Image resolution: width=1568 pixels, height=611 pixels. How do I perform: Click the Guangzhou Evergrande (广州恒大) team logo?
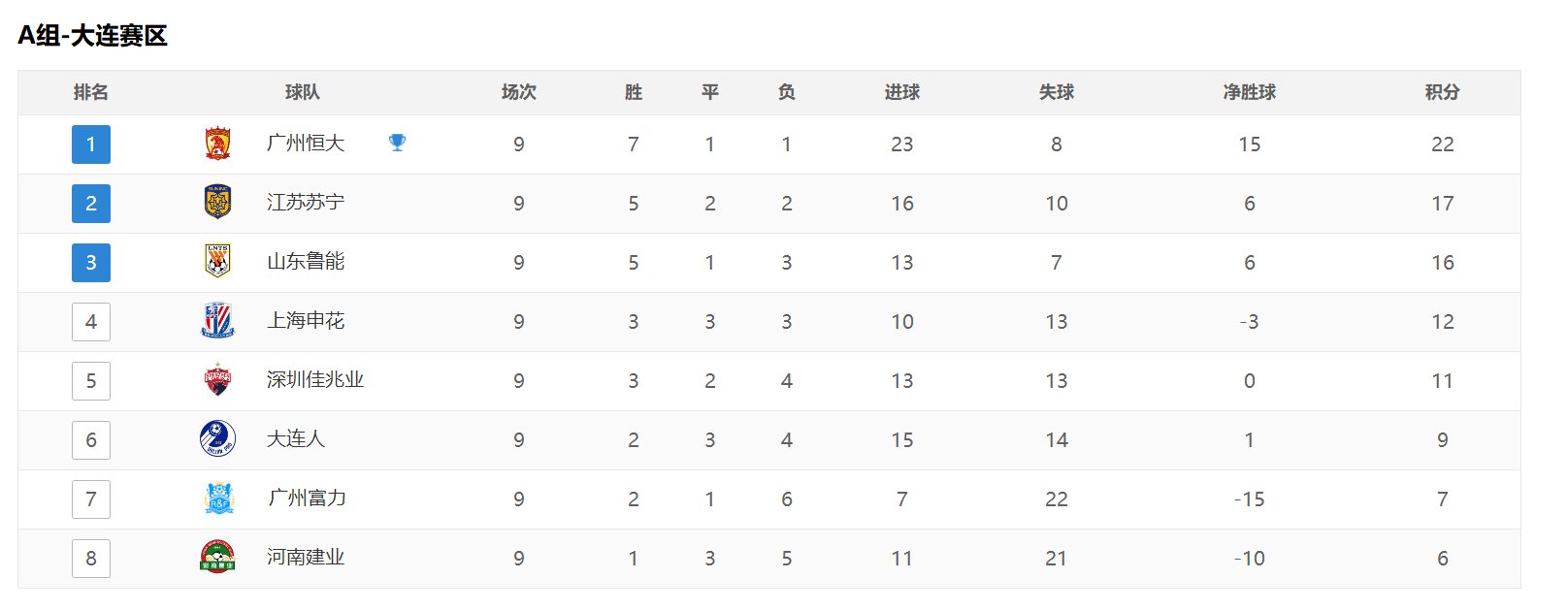(x=217, y=144)
